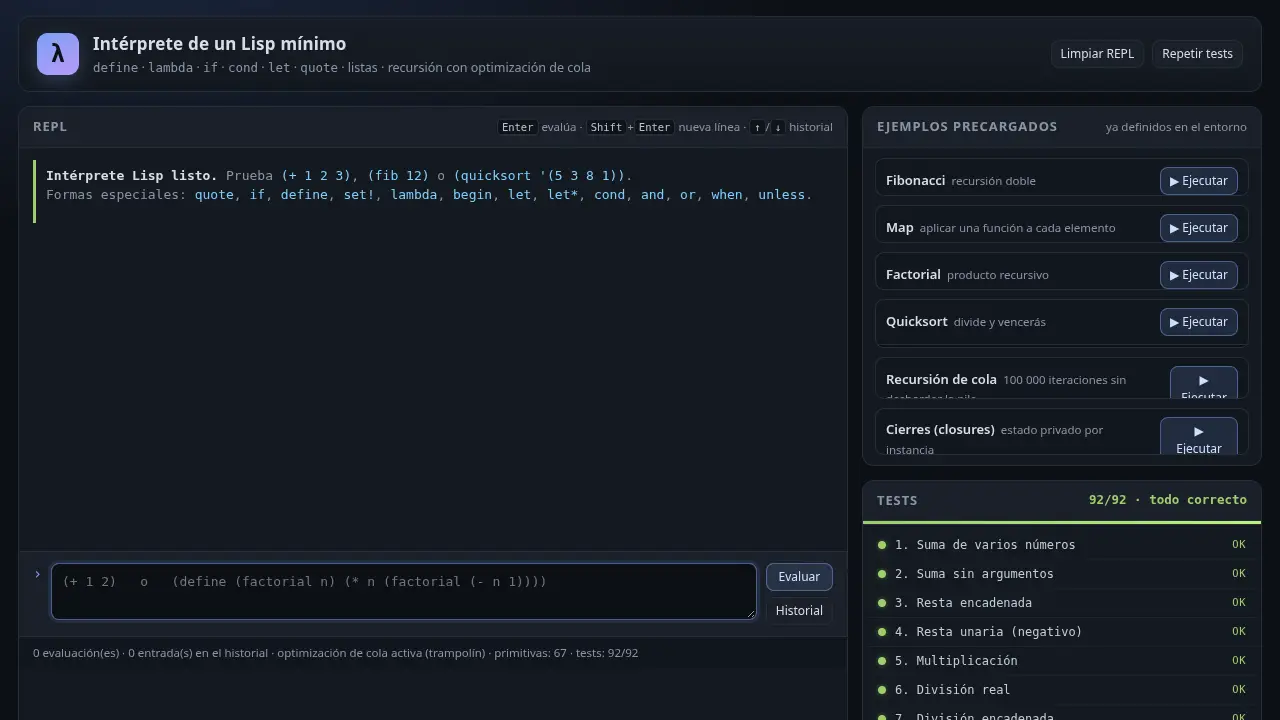
Task: Run the Factorial example
Action: click(x=1199, y=275)
